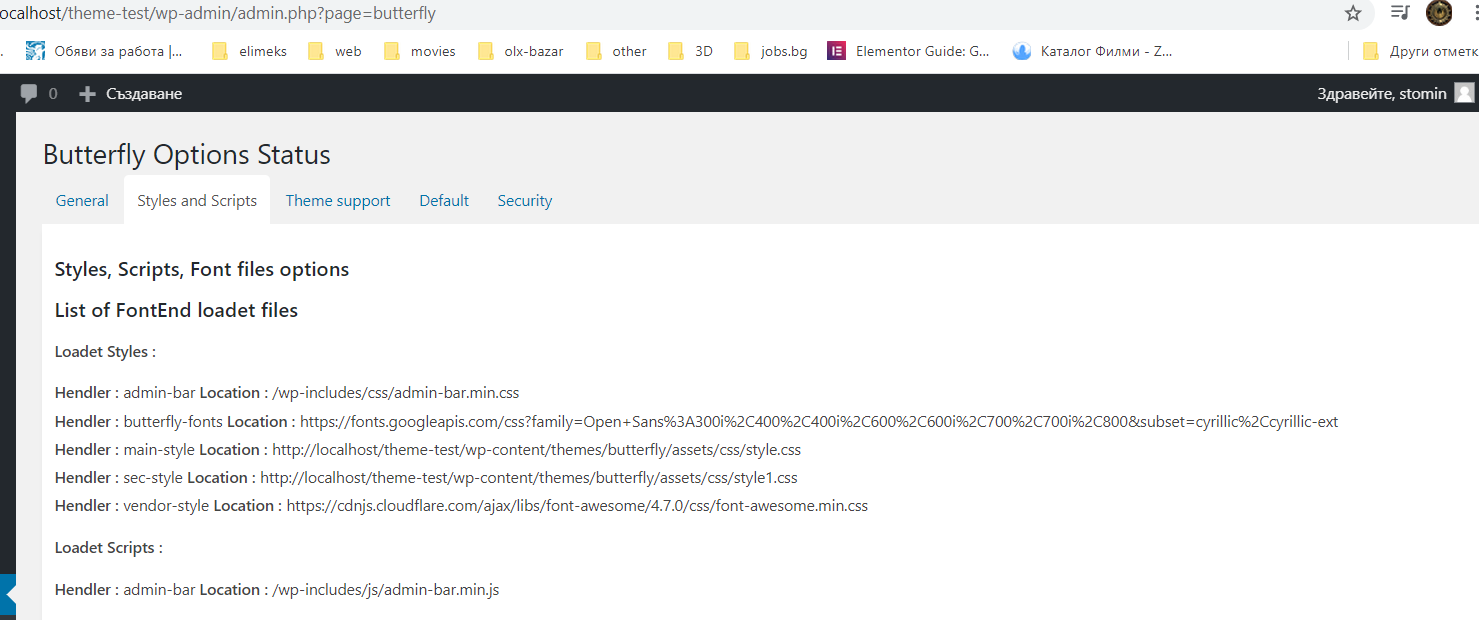Screen dimensions: 1479x620
Task: Click the admin-bar.min.css location path
Action: tap(396, 393)
